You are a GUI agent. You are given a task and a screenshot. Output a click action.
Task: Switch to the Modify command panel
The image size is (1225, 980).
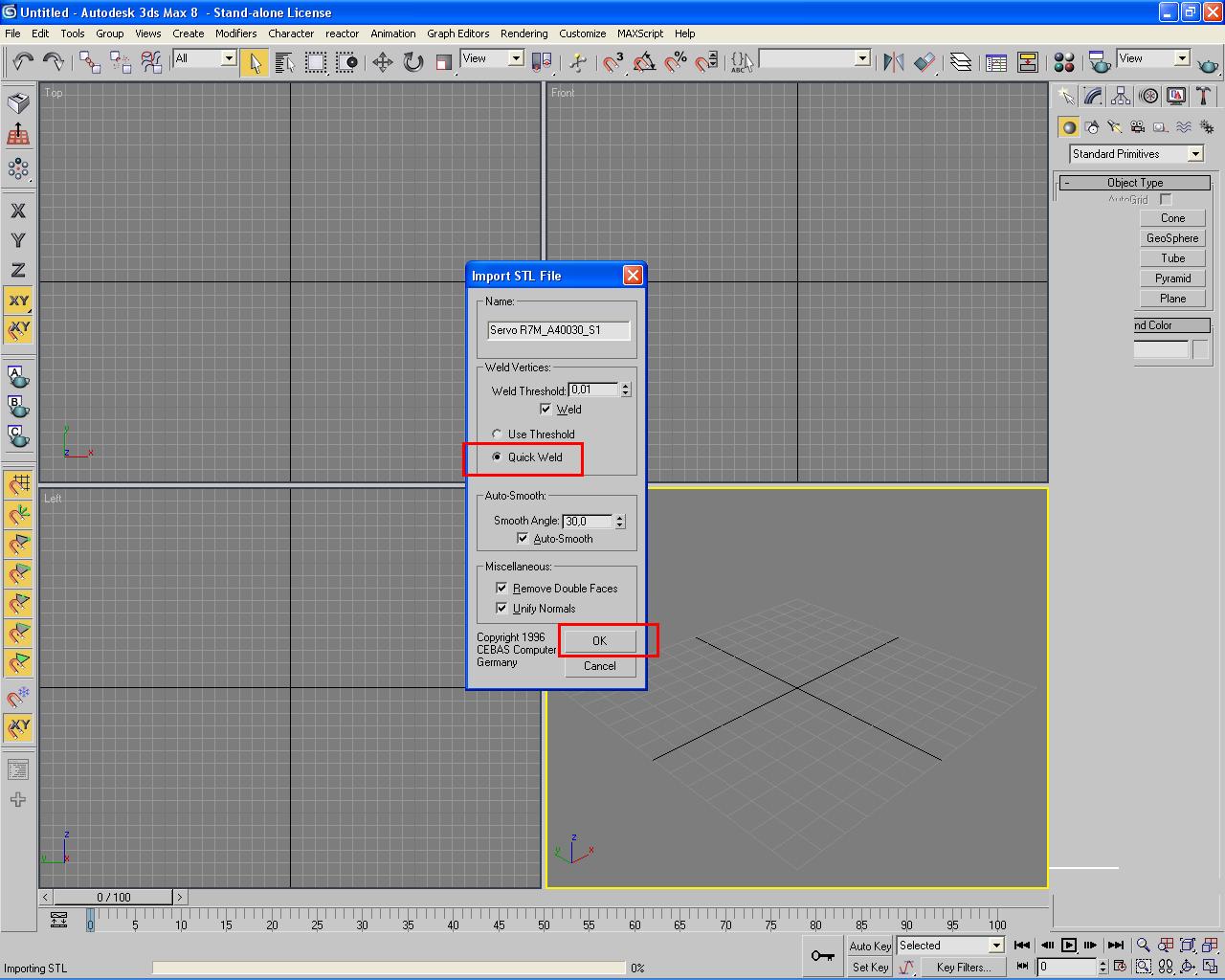click(x=1093, y=97)
